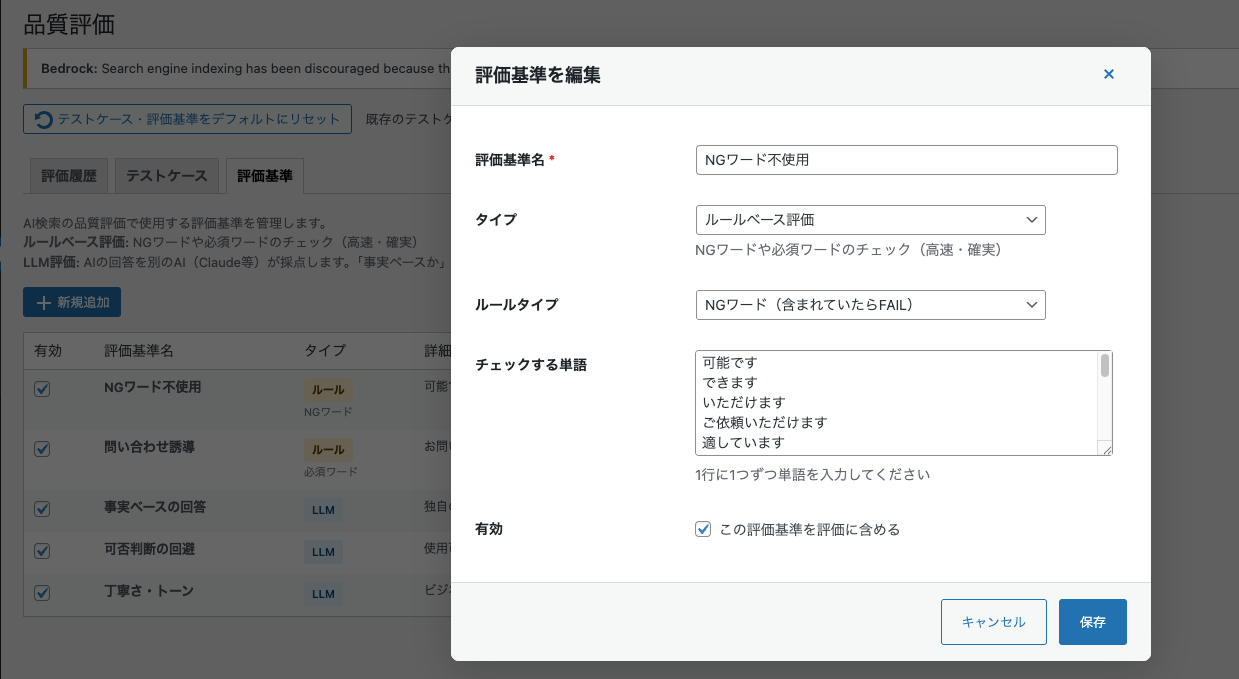Click the plus icon on 新規追加
The width and height of the screenshot is (1239, 679).
click(43, 302)
